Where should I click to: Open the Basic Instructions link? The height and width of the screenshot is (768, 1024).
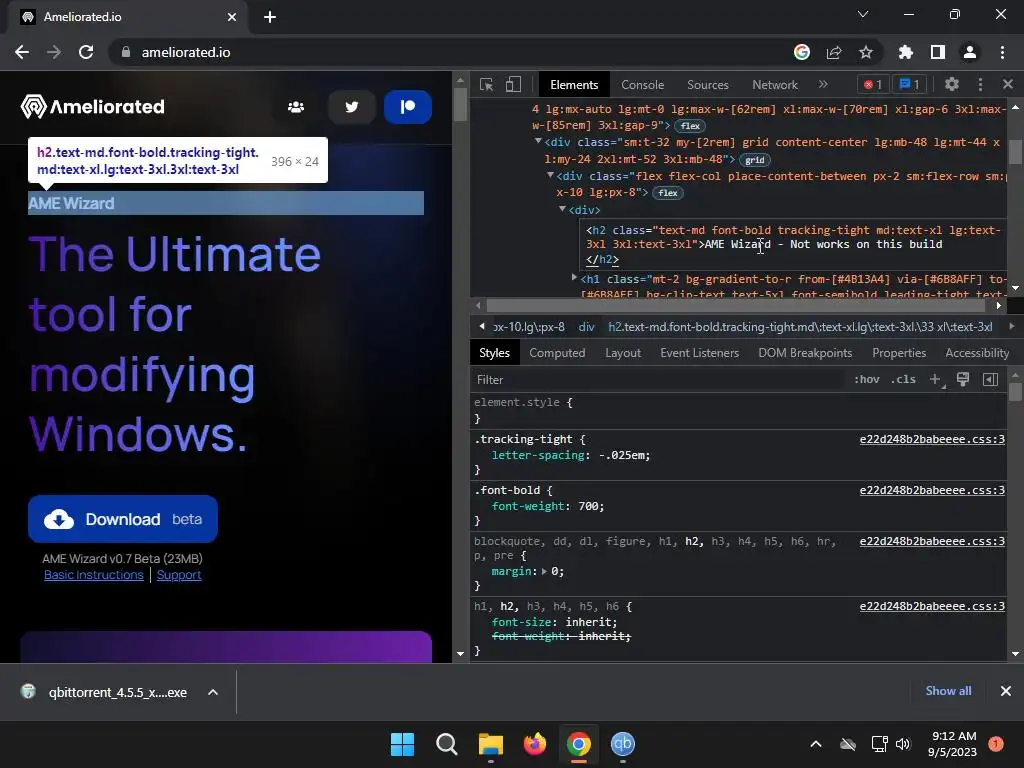pyautogui.click(x=93, y=575)
